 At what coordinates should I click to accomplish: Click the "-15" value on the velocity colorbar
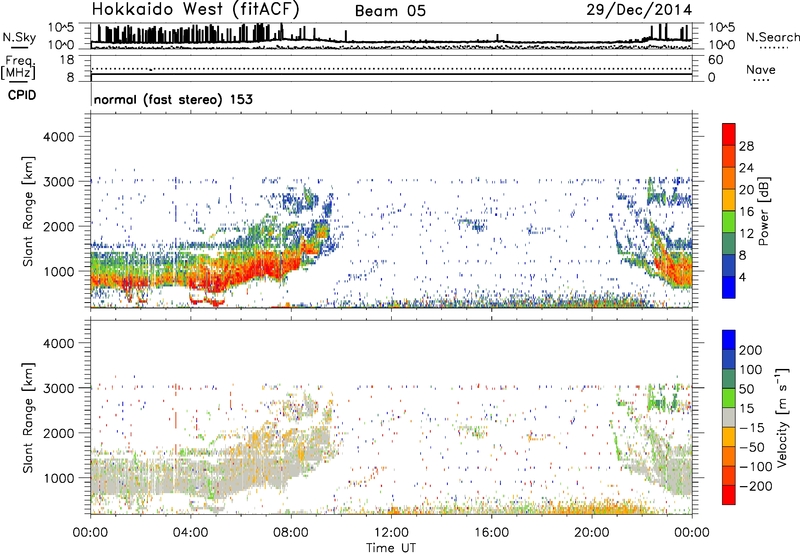click(x=752, y=428)
